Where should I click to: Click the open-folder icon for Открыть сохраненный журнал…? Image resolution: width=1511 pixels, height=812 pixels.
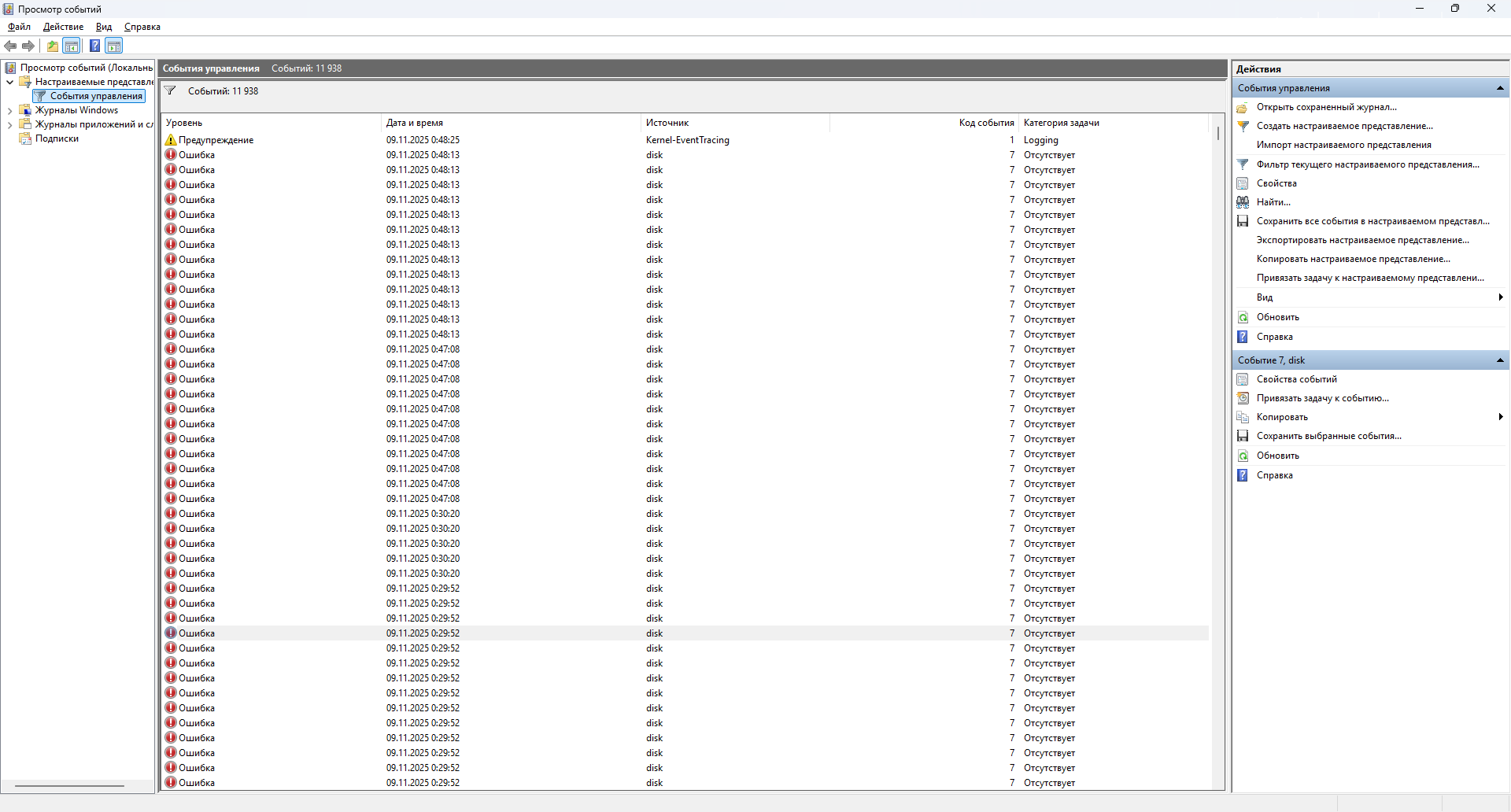[1243, 107]
